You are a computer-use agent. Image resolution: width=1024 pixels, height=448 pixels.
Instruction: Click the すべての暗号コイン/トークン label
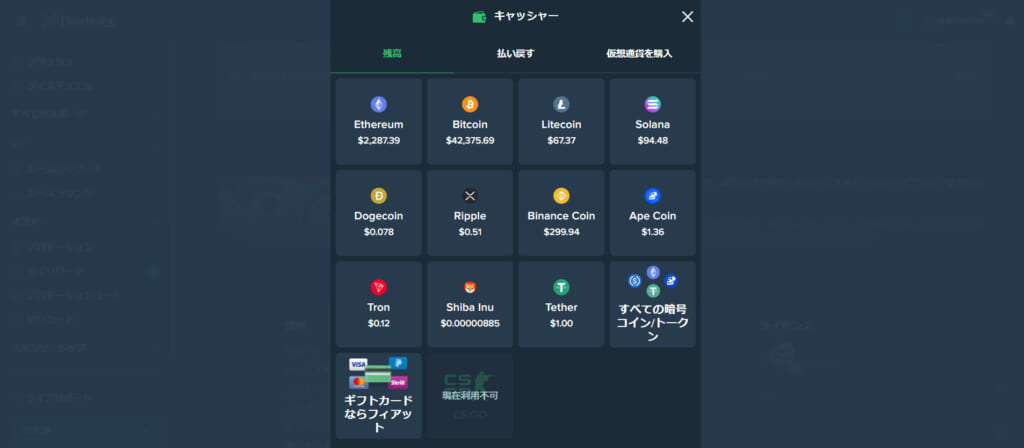coord(653,323)
